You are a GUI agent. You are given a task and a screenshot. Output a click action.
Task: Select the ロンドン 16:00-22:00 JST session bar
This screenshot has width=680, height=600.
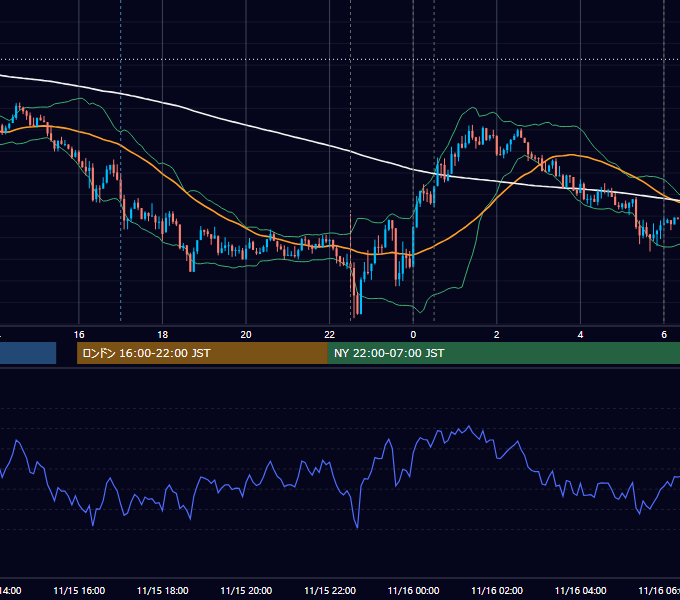202,353
